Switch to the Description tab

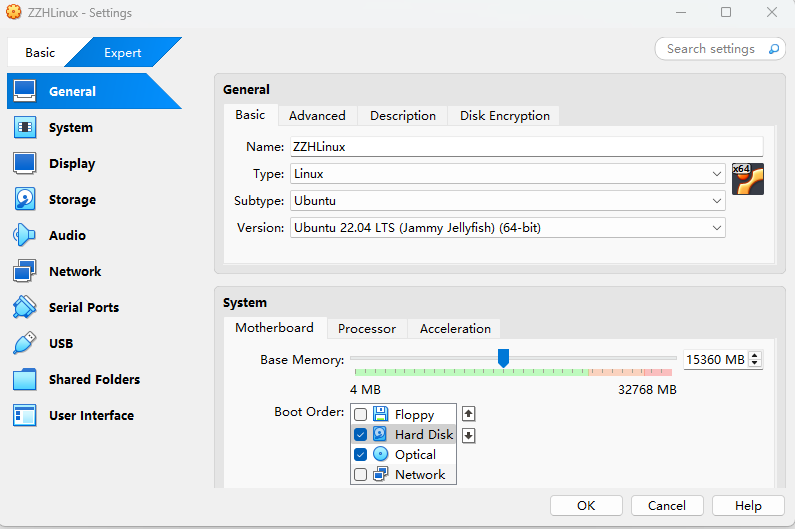tap(403, 116)
